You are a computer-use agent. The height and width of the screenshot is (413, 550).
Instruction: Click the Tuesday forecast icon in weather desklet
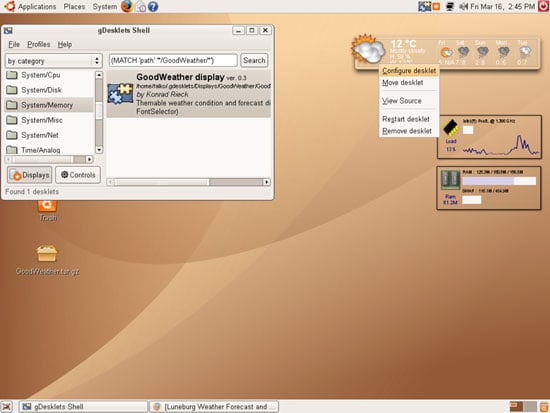pos(525,52)
